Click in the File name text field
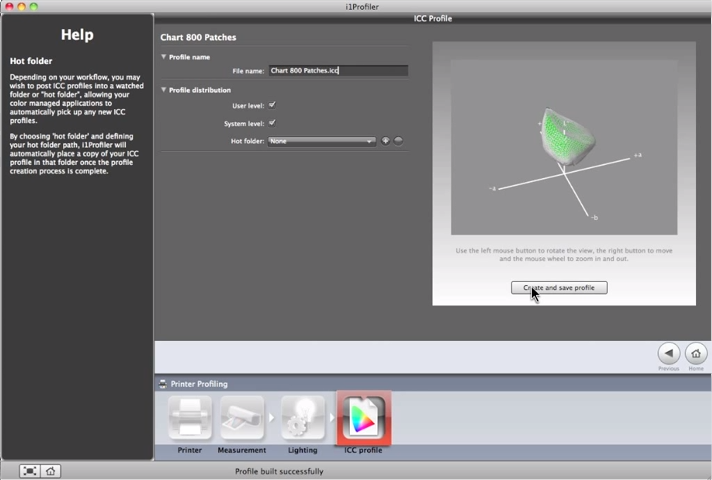Screen dimensions: 712x480 click(337, 71)
